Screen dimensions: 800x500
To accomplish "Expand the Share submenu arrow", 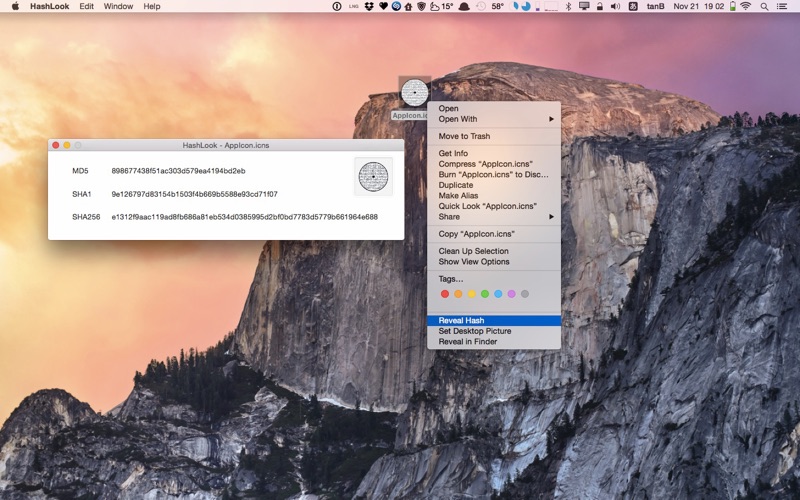I will pyautogui.click(x=551, y=217).
